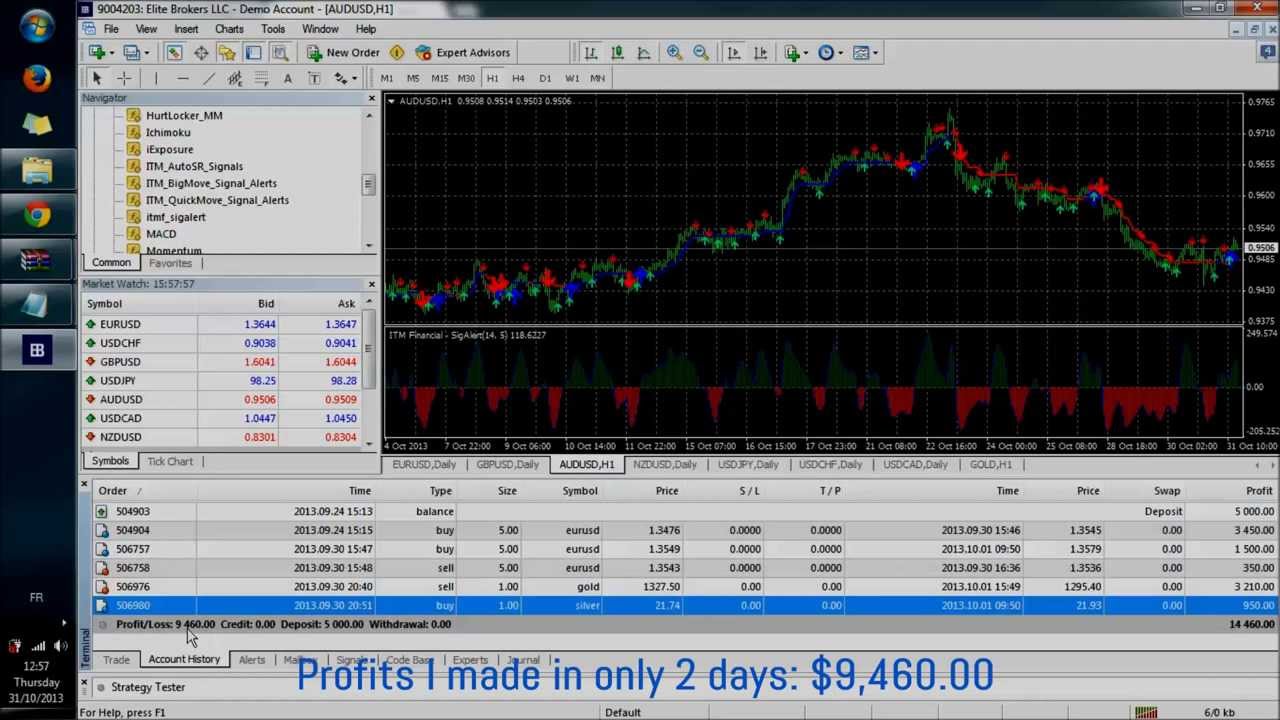This screenshot has height=720, width=1280.
Task: Select the equidistant channel tool
Action: click(235, 78)
